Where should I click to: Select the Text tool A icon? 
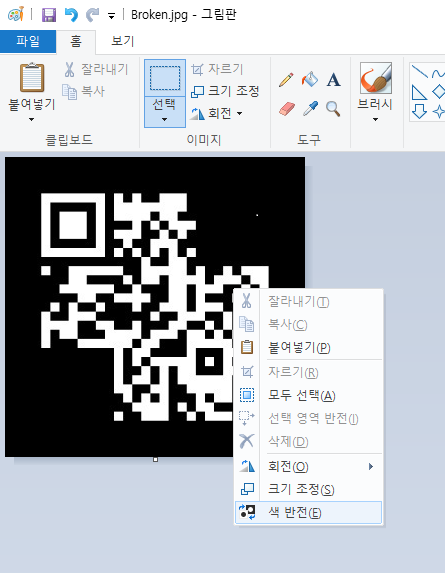click(333, 79)
